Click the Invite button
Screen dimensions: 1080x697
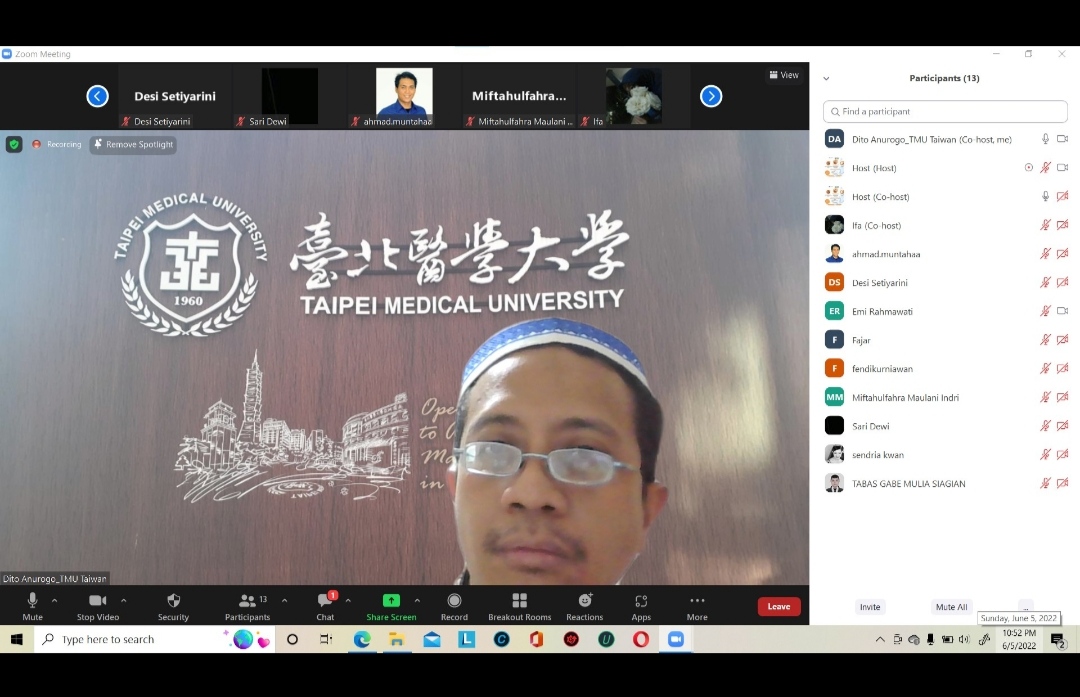(870, 607)
